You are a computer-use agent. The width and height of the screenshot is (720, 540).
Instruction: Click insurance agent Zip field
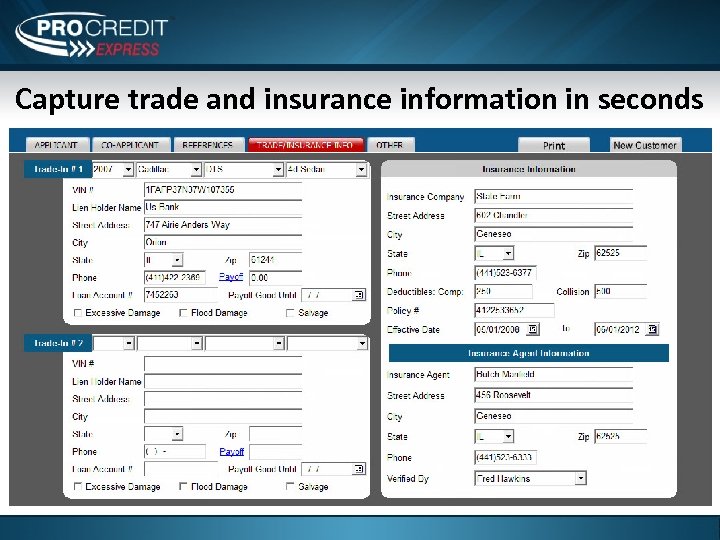point(620,436)
